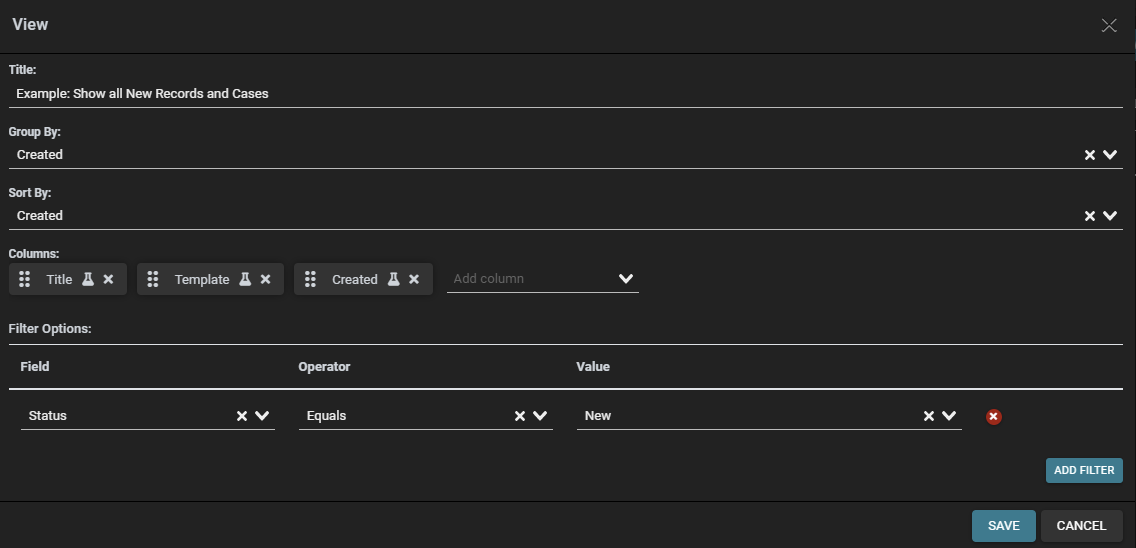Clear the Group By selection
This screenshot has height=548, width=1136.
(x=1090, y=155)
